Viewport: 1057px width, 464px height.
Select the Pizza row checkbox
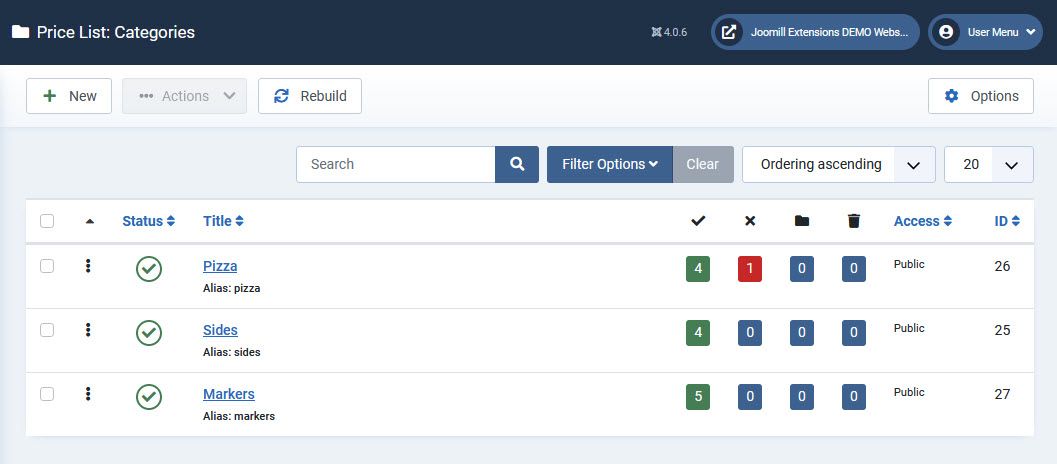click(47, 266)
